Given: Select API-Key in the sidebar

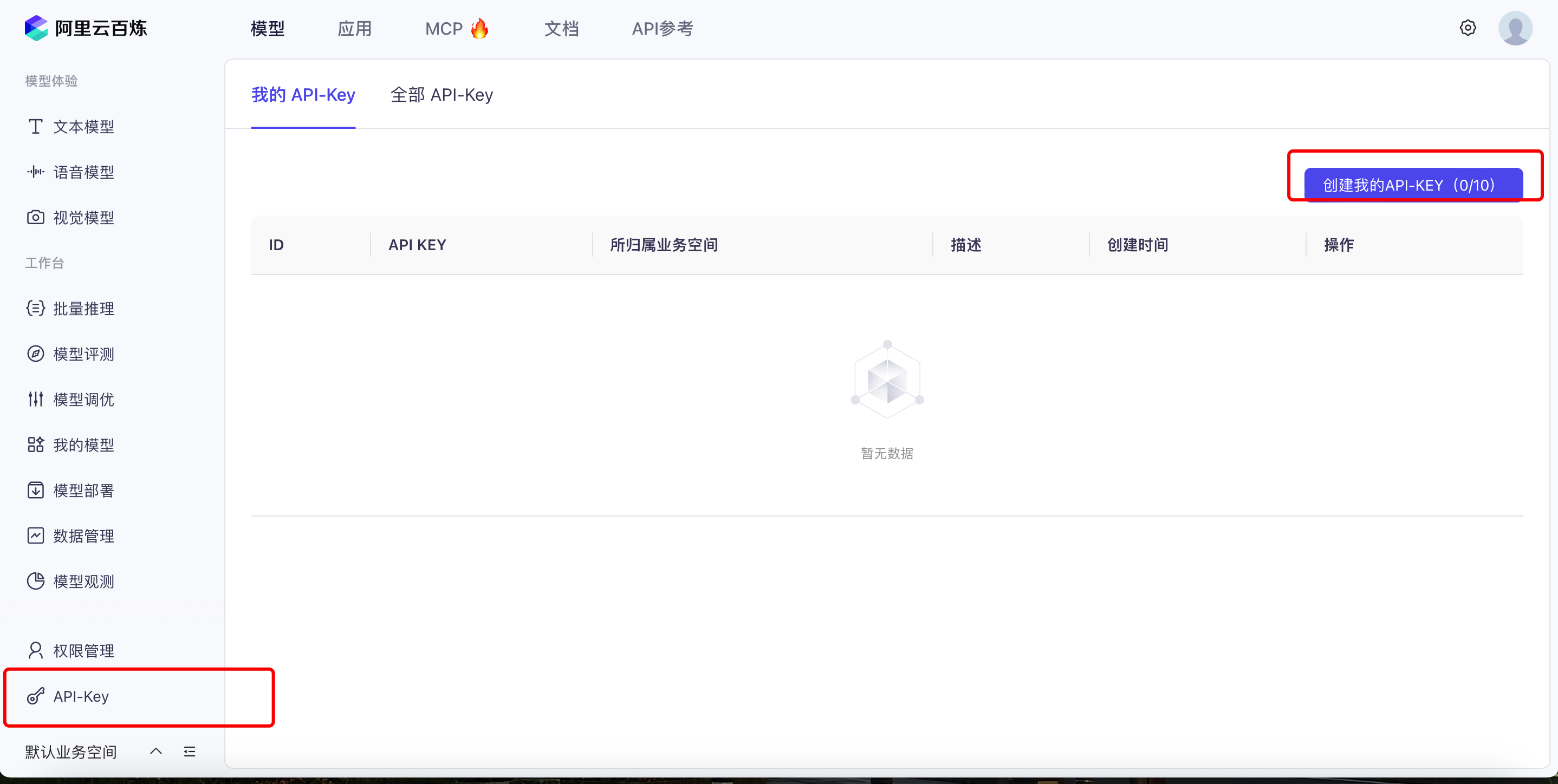Looking at the screenshot, I should pyautogui.click(x=81, y=696).
